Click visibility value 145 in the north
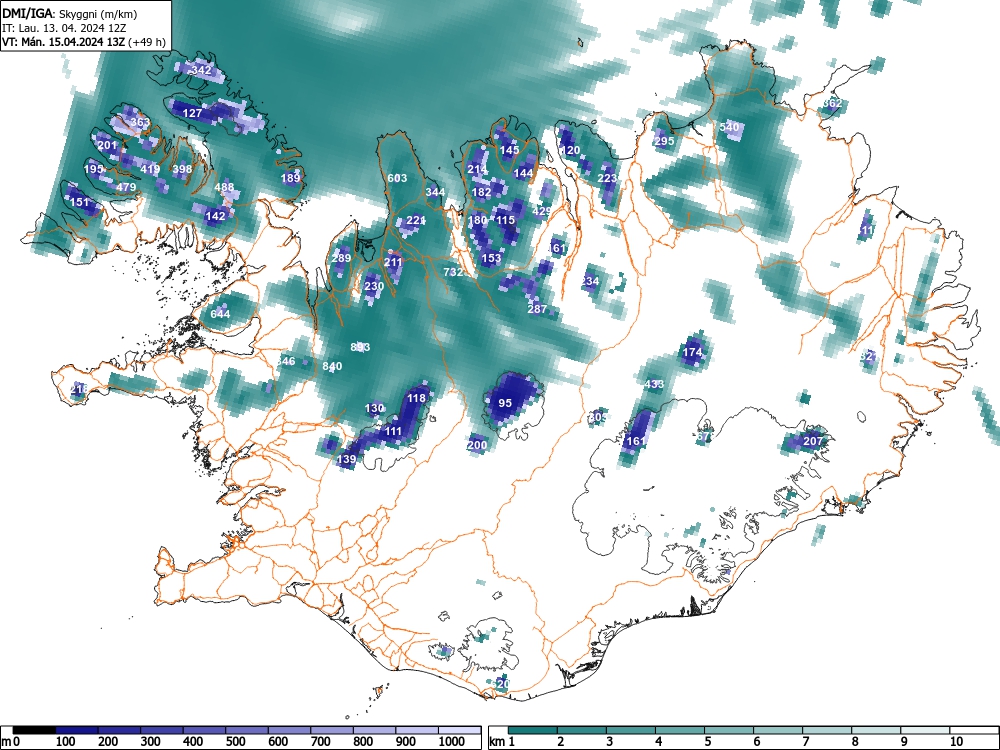 pyautogui.click(x=510, y=151)
